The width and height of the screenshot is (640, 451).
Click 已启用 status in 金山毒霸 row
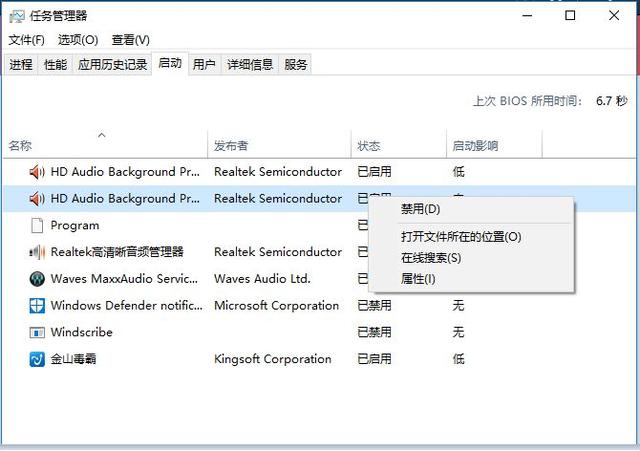click(374, 359)
